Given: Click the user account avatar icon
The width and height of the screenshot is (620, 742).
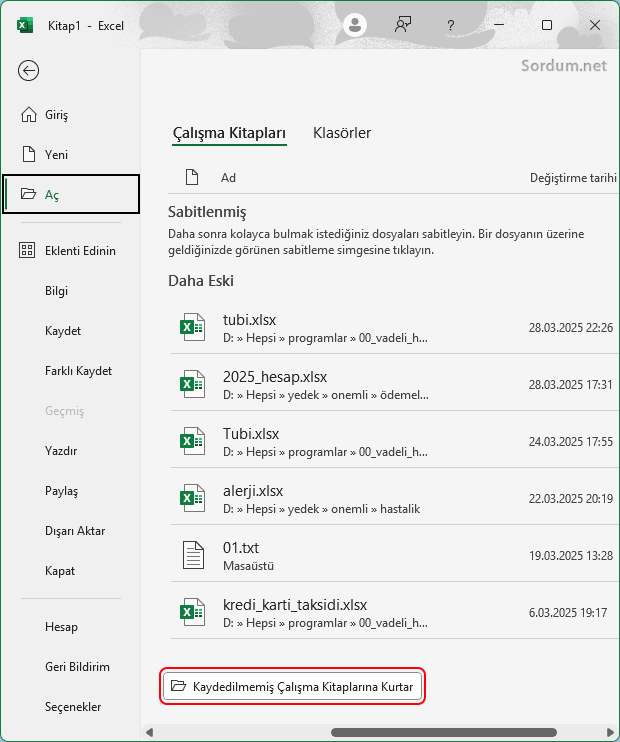Looking at the screenshot, I should pyautogui.click(x=354, y=25).
